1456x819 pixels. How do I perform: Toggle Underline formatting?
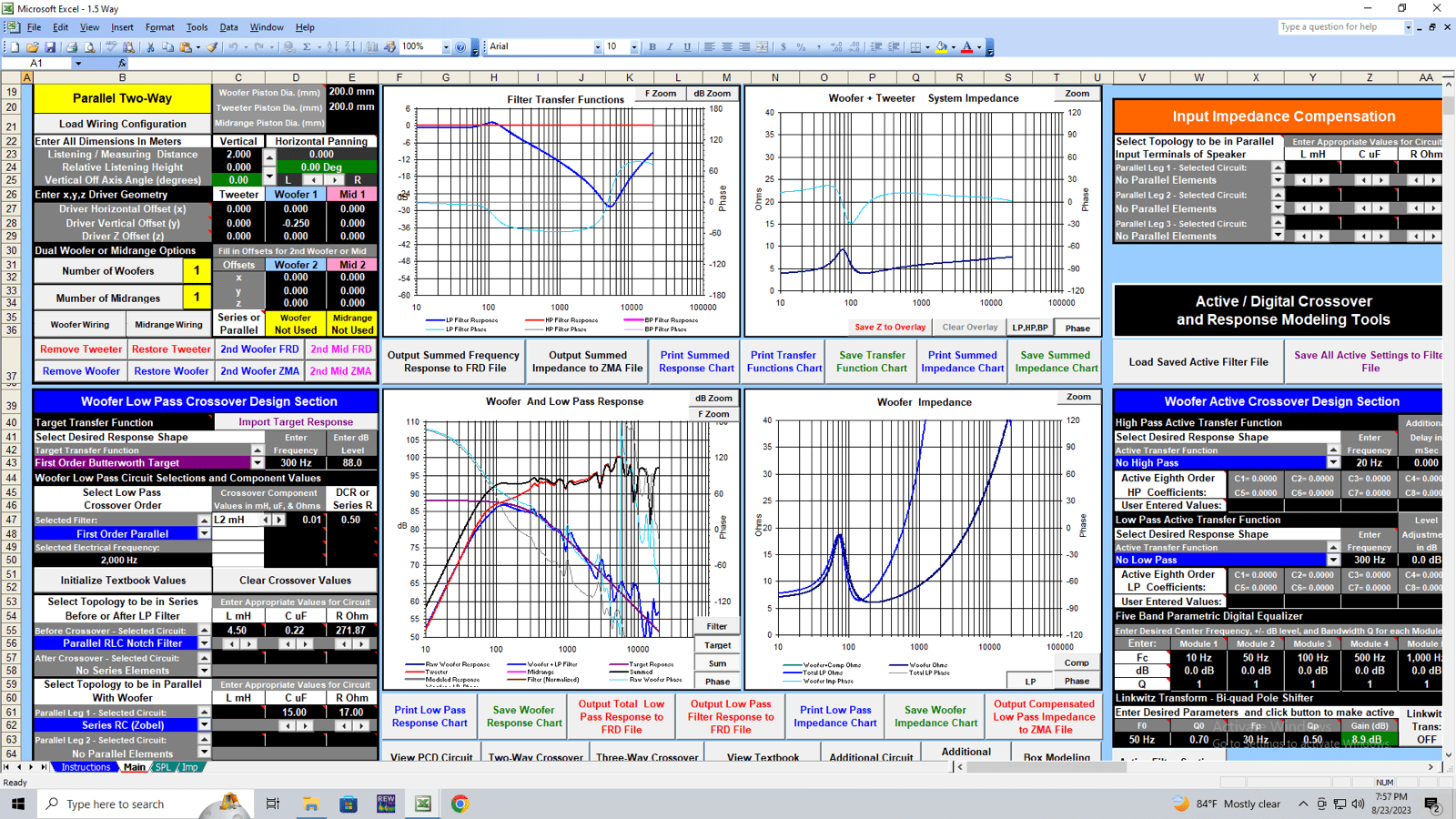click(687, 46)
